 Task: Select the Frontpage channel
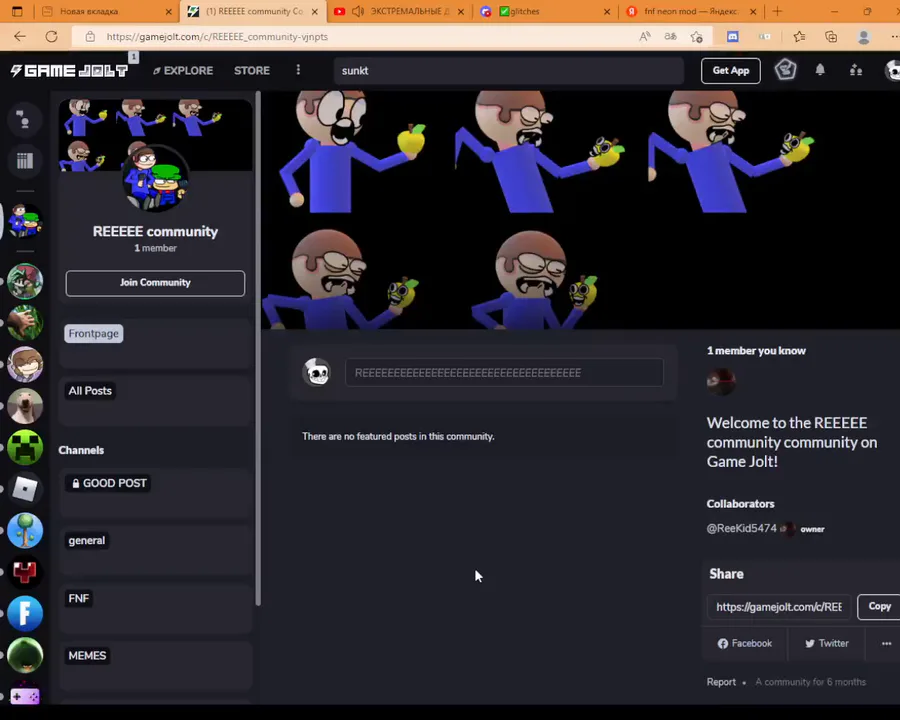[x=94, y=334]
